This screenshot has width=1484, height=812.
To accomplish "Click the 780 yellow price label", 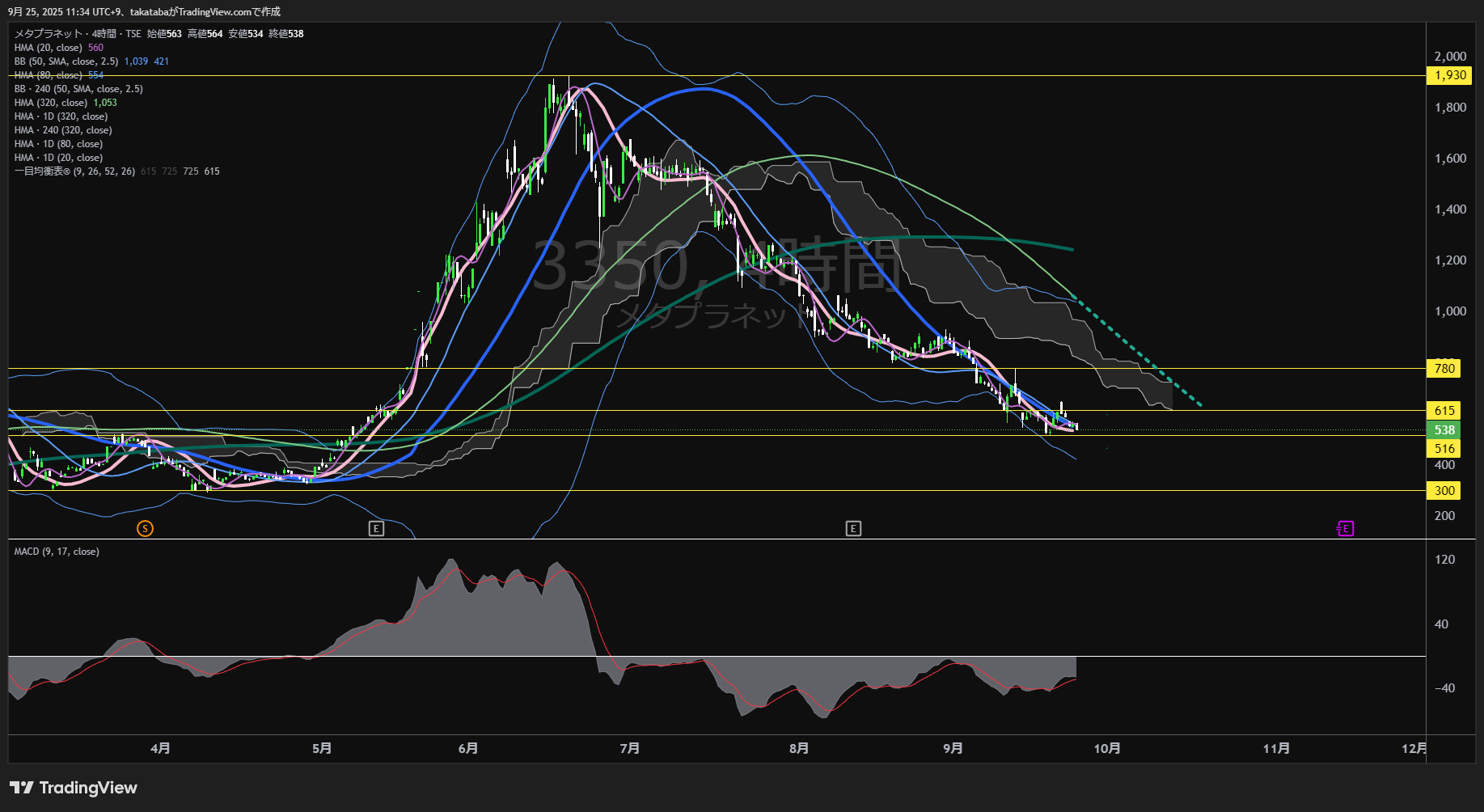I will click(x=1444, y=369).
